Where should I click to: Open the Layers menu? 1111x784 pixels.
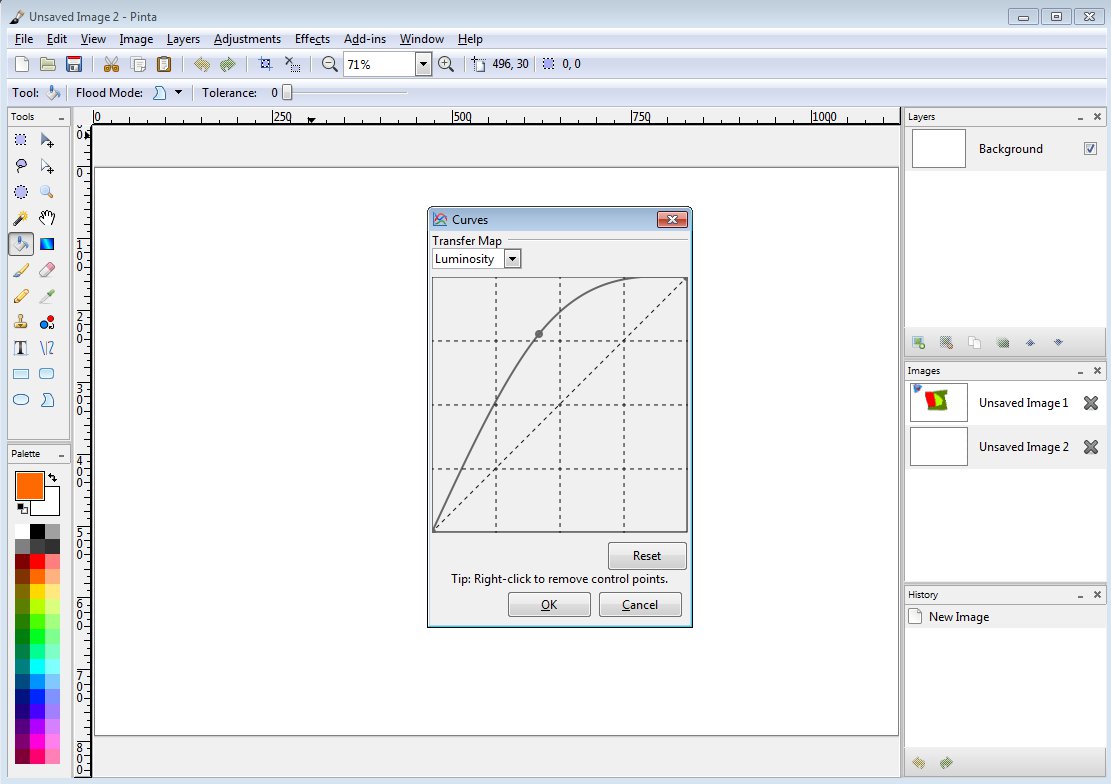(183, 39)
